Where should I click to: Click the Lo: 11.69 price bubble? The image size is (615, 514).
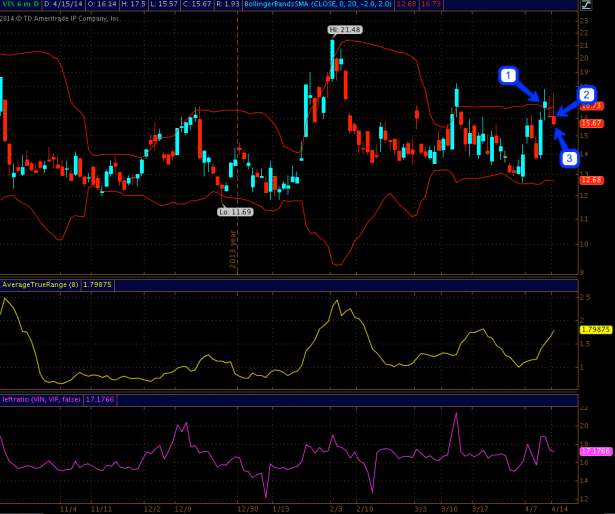tap(236, 212)
